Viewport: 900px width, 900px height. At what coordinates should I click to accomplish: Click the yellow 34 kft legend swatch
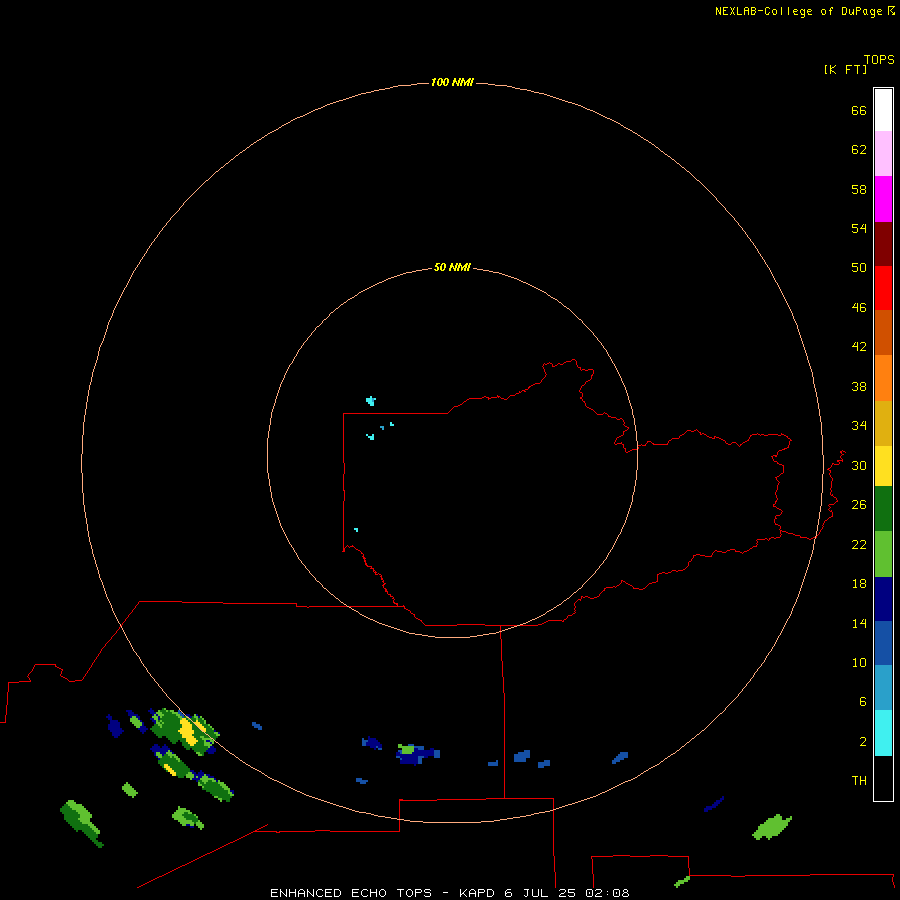pos(883,466)
